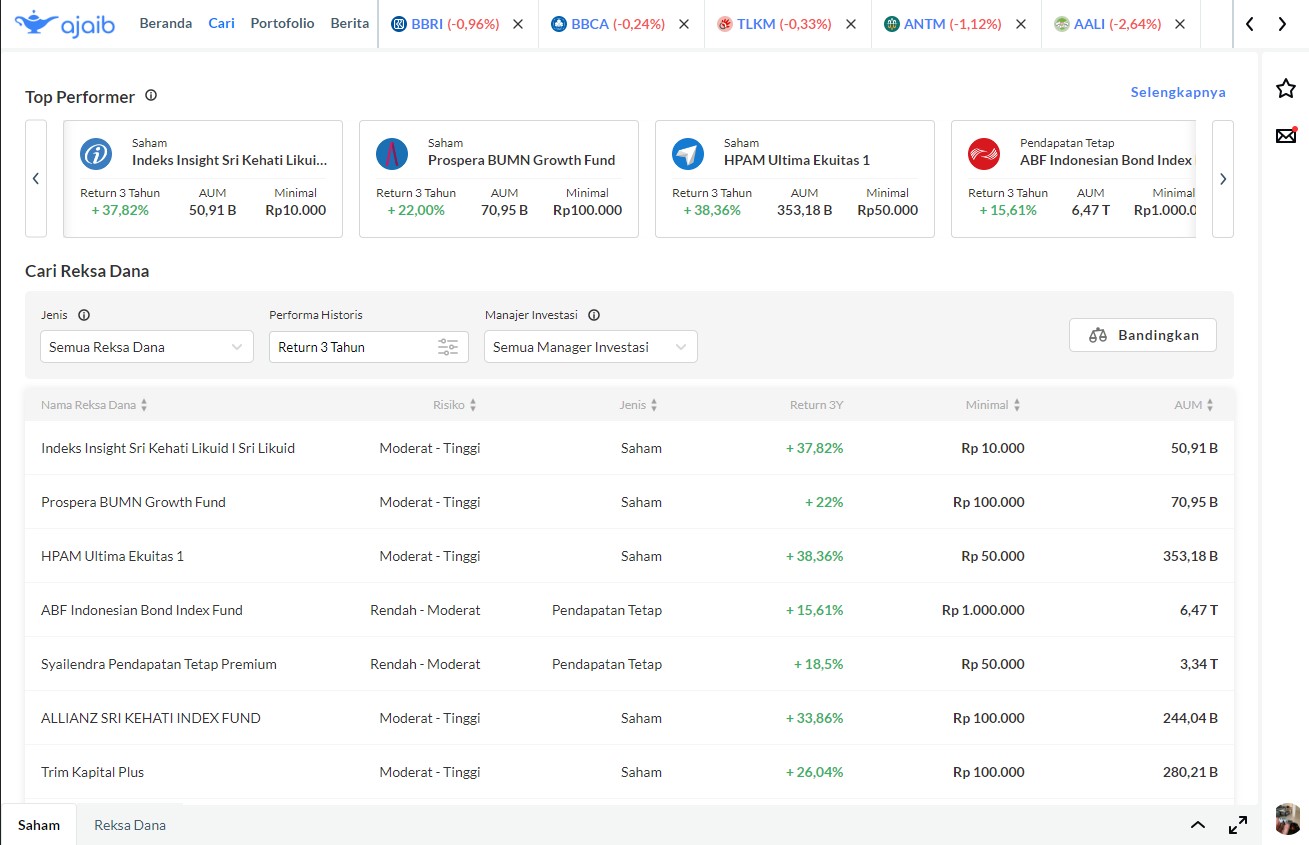This screenshot has width=1309, height=845.
Task: Close the ANTM ticker tab
Action: pyautogui.click(x=1020, y=24)
